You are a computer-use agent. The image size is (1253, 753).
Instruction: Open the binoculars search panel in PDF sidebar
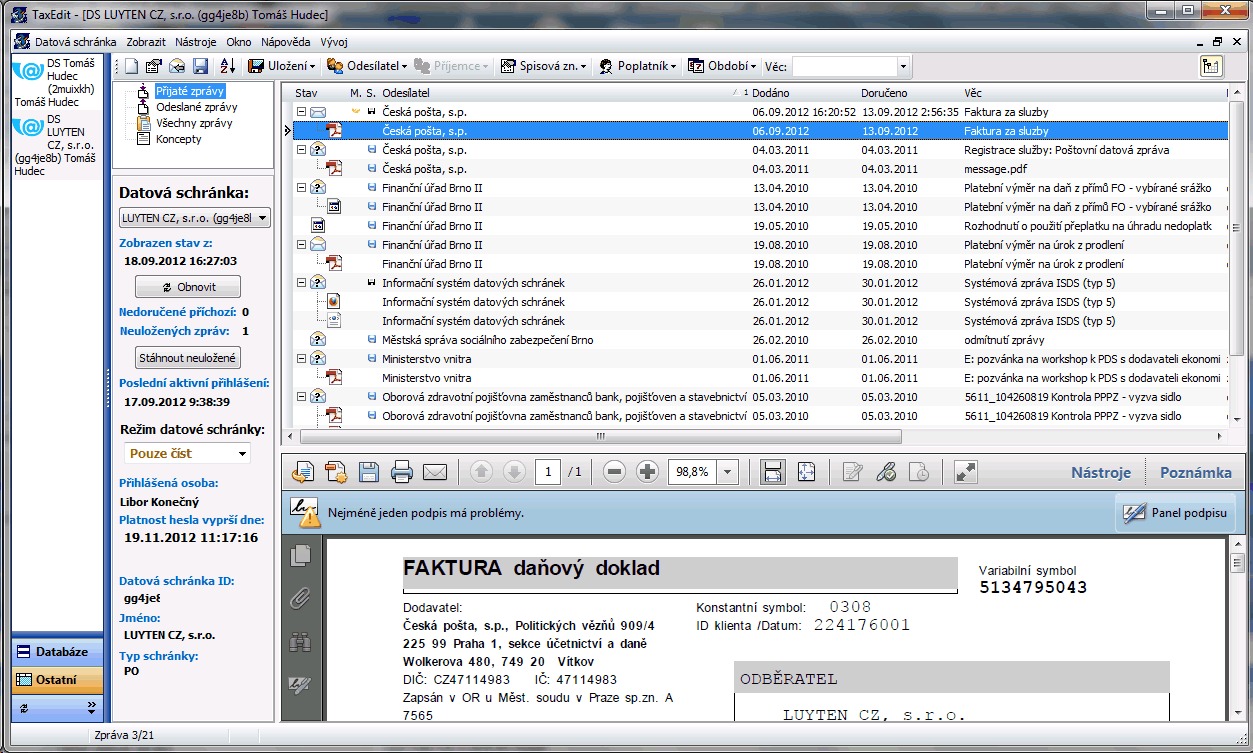point(299,643)
